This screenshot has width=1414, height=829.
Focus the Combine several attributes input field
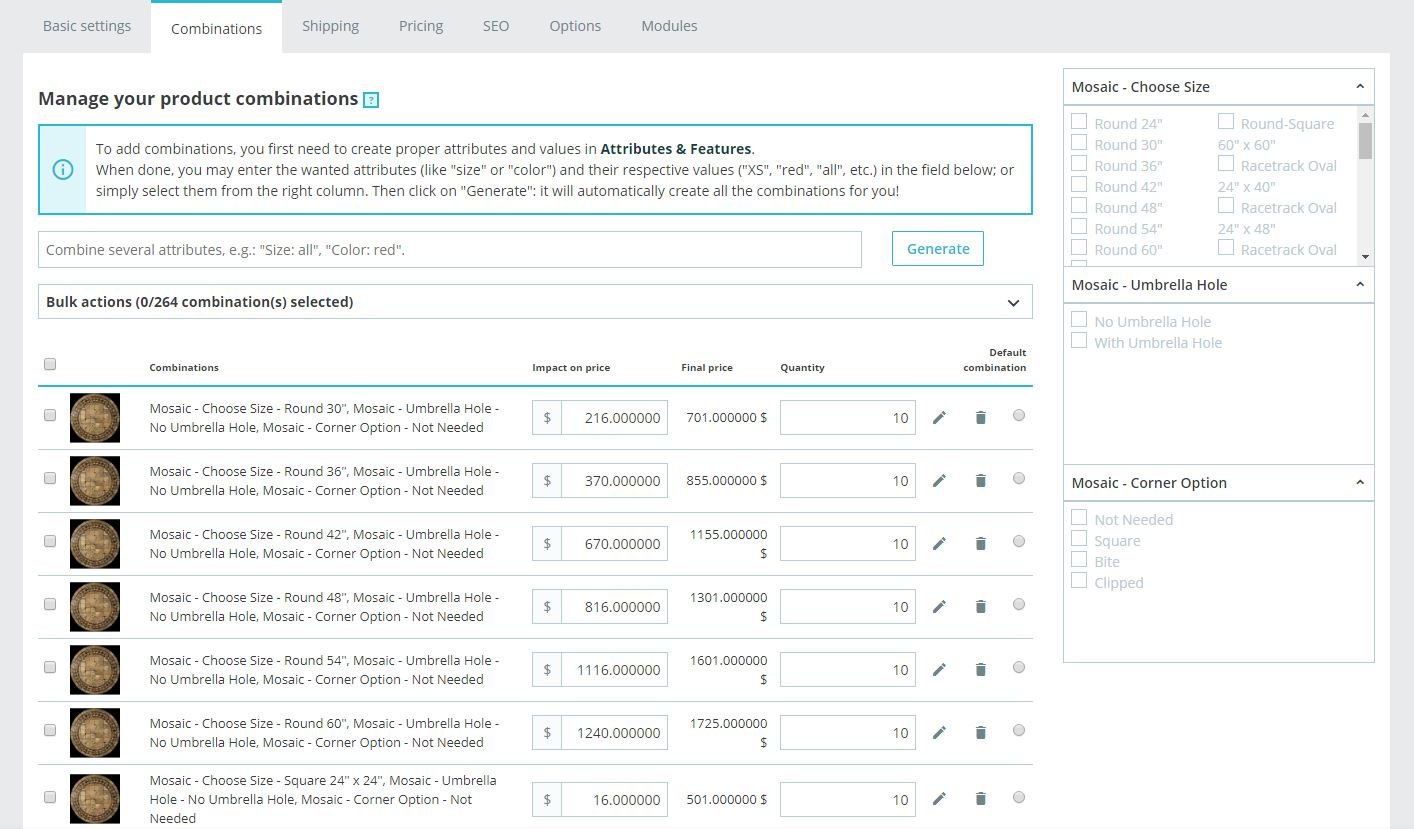tap(449, 250)
